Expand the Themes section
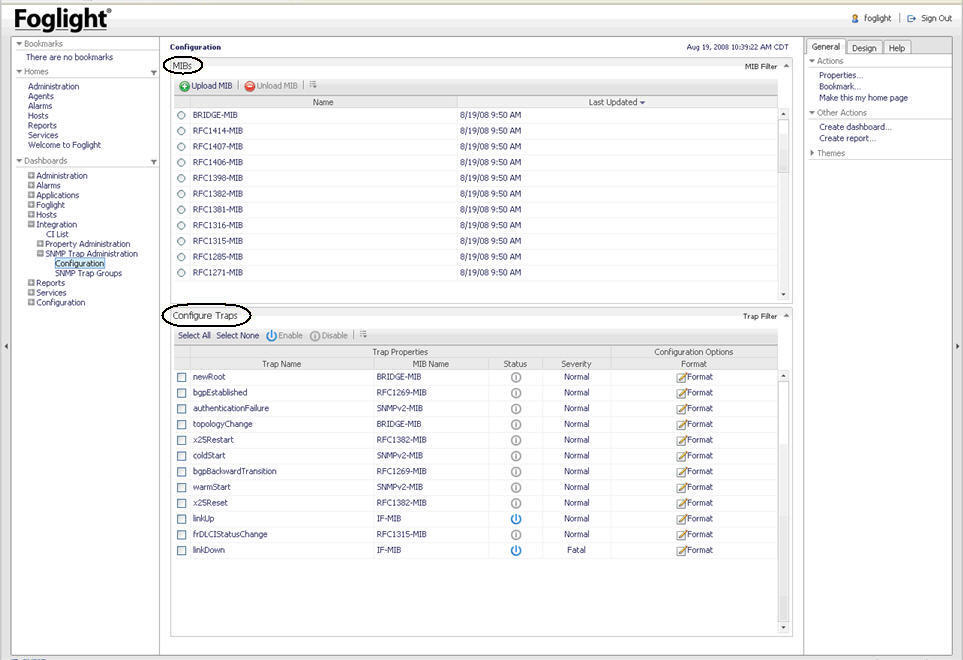The width and height of the screenshot is (963, 660). (x=813, y=153)
